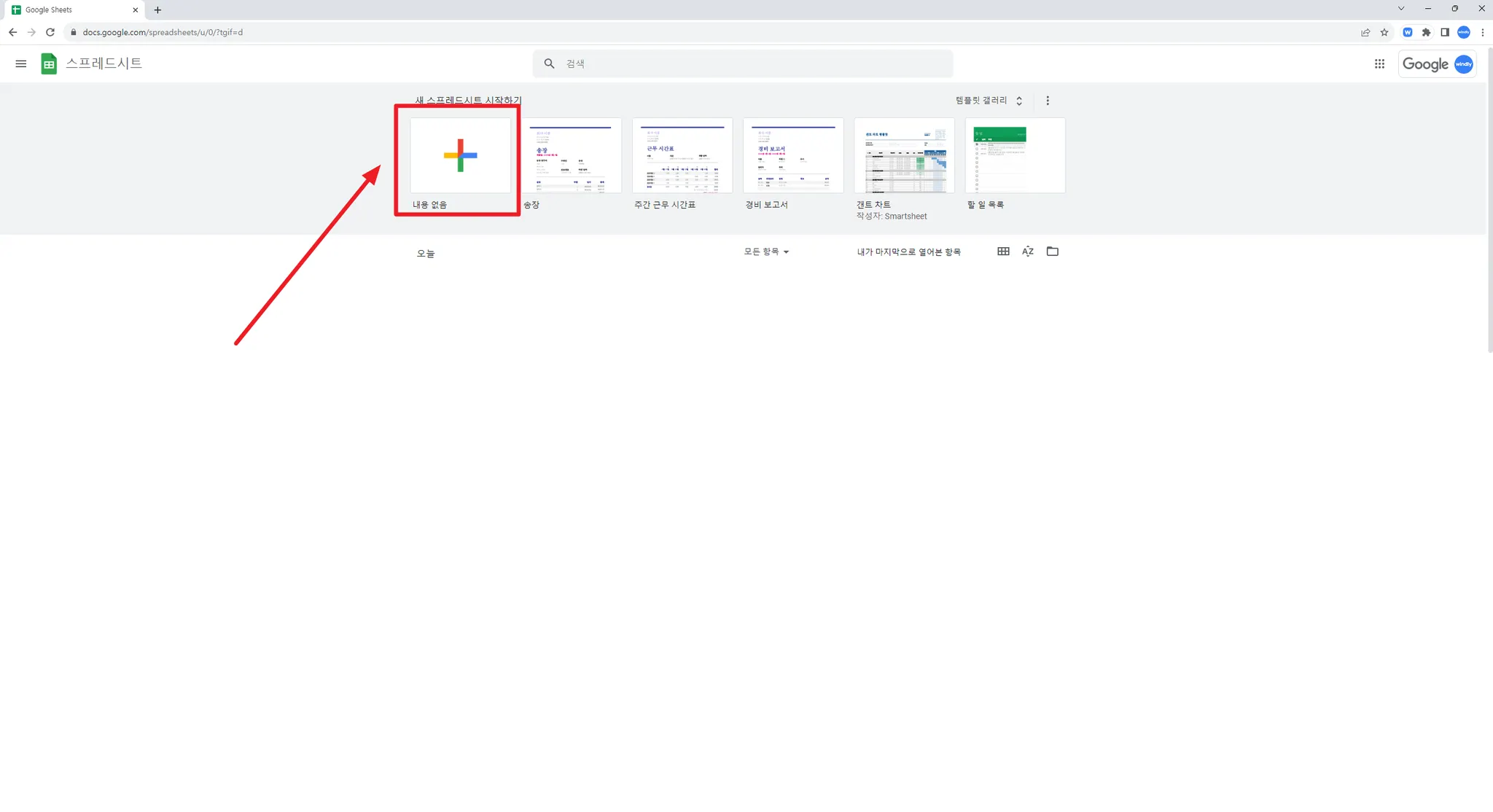Open the file picker folder icon

(x=1052, y=251)
